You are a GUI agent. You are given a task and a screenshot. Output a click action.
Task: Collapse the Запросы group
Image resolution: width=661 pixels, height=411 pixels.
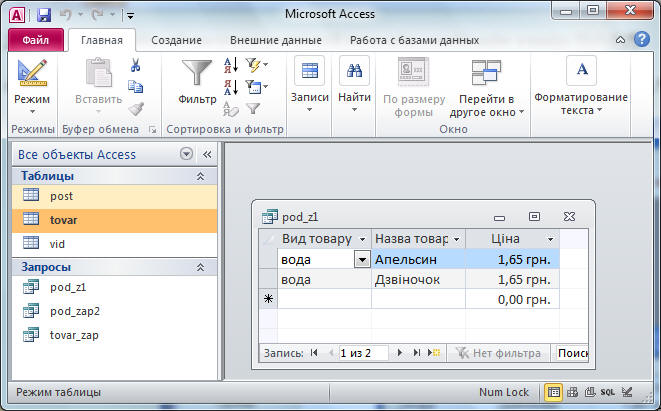pyautogui.click(x=200, y=267)
